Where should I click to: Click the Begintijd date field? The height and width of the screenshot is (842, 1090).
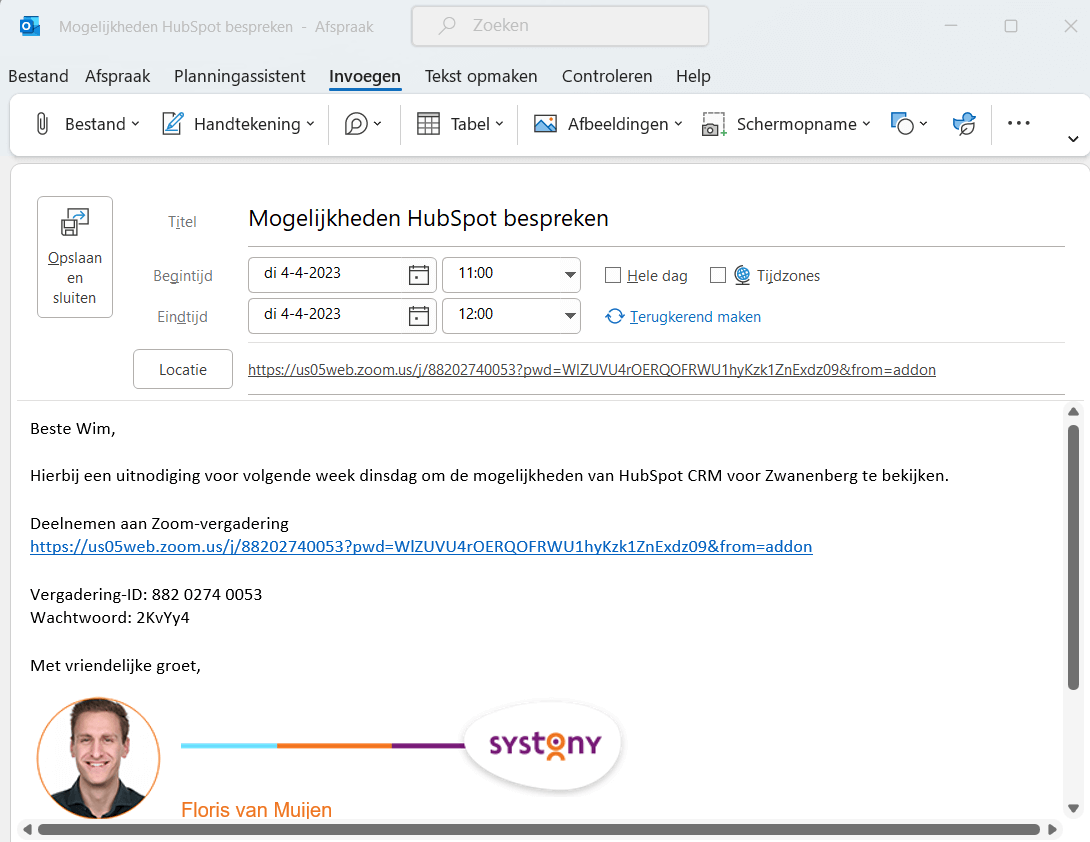pos(342,275)
